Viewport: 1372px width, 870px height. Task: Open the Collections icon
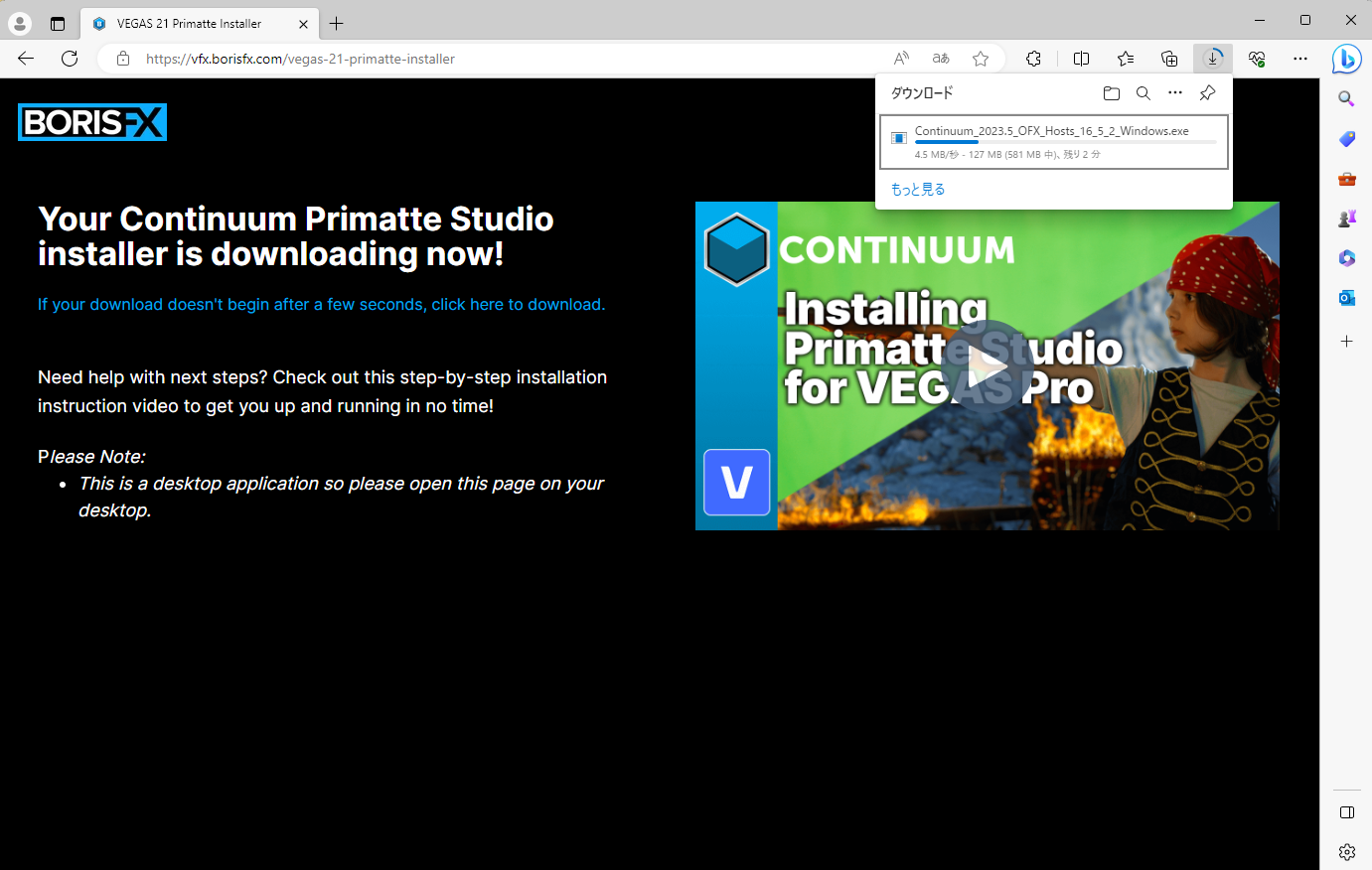click(x=1169, y=59)
